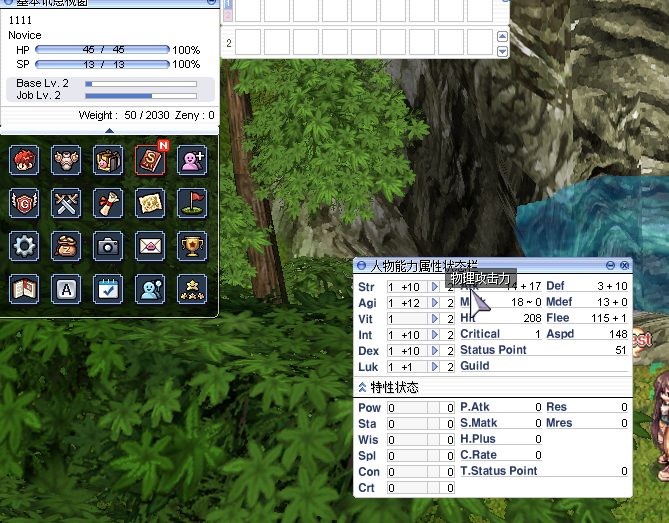The image size is (669, 523).
Task: Open the red flag navigation icon
Action: tap(192, 203)
